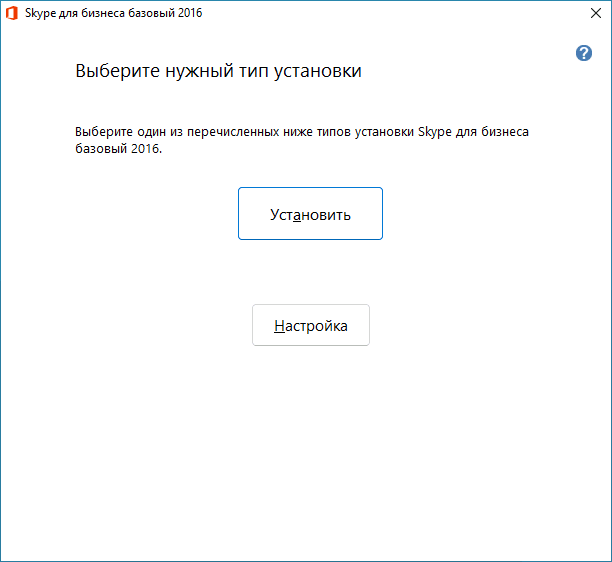Close the Skype для бизнеса installer window
Image resolution: width=612 pixels, height=562 pixels.
(x=596, y=13)
